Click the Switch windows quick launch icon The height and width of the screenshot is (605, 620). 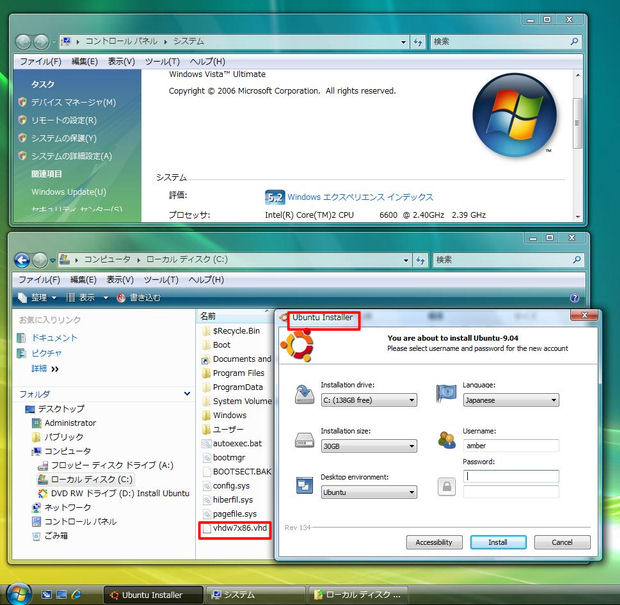61,594
